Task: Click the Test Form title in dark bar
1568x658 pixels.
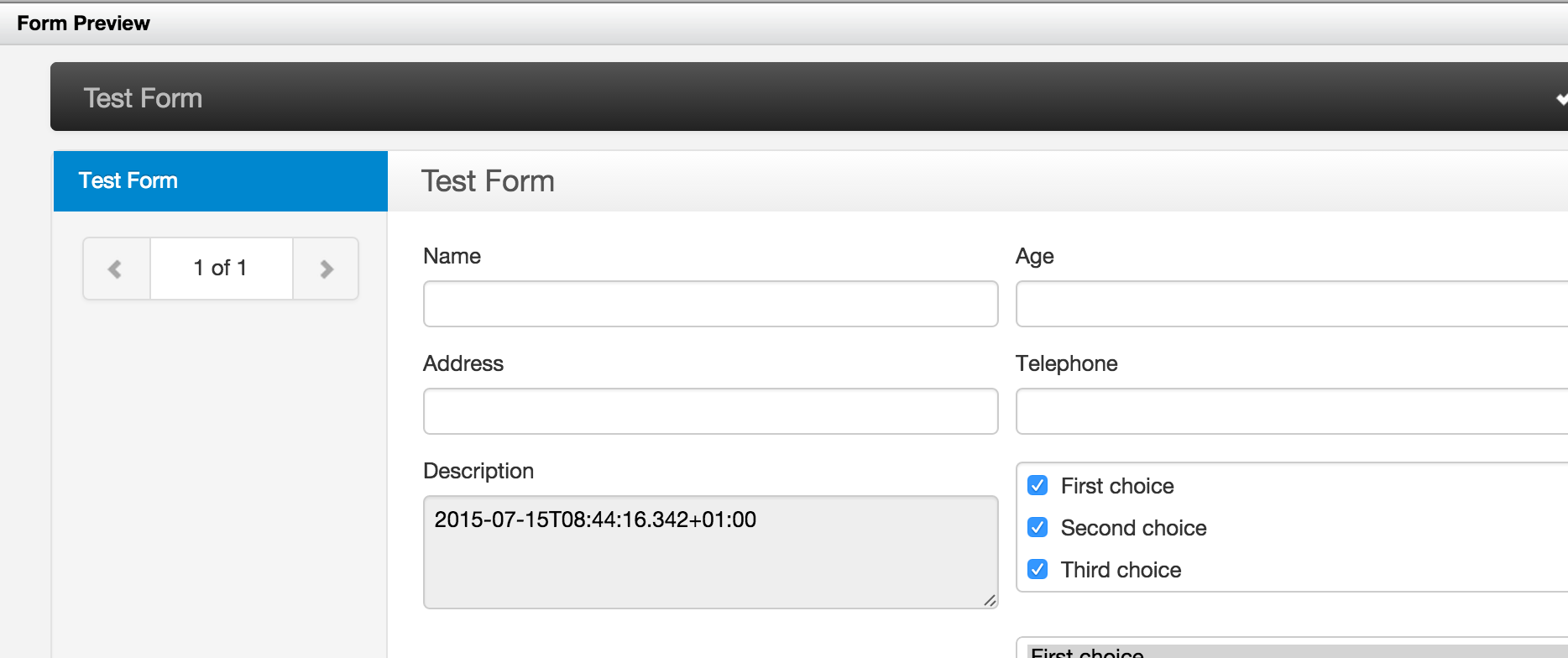Action: (x=143, y=98)
